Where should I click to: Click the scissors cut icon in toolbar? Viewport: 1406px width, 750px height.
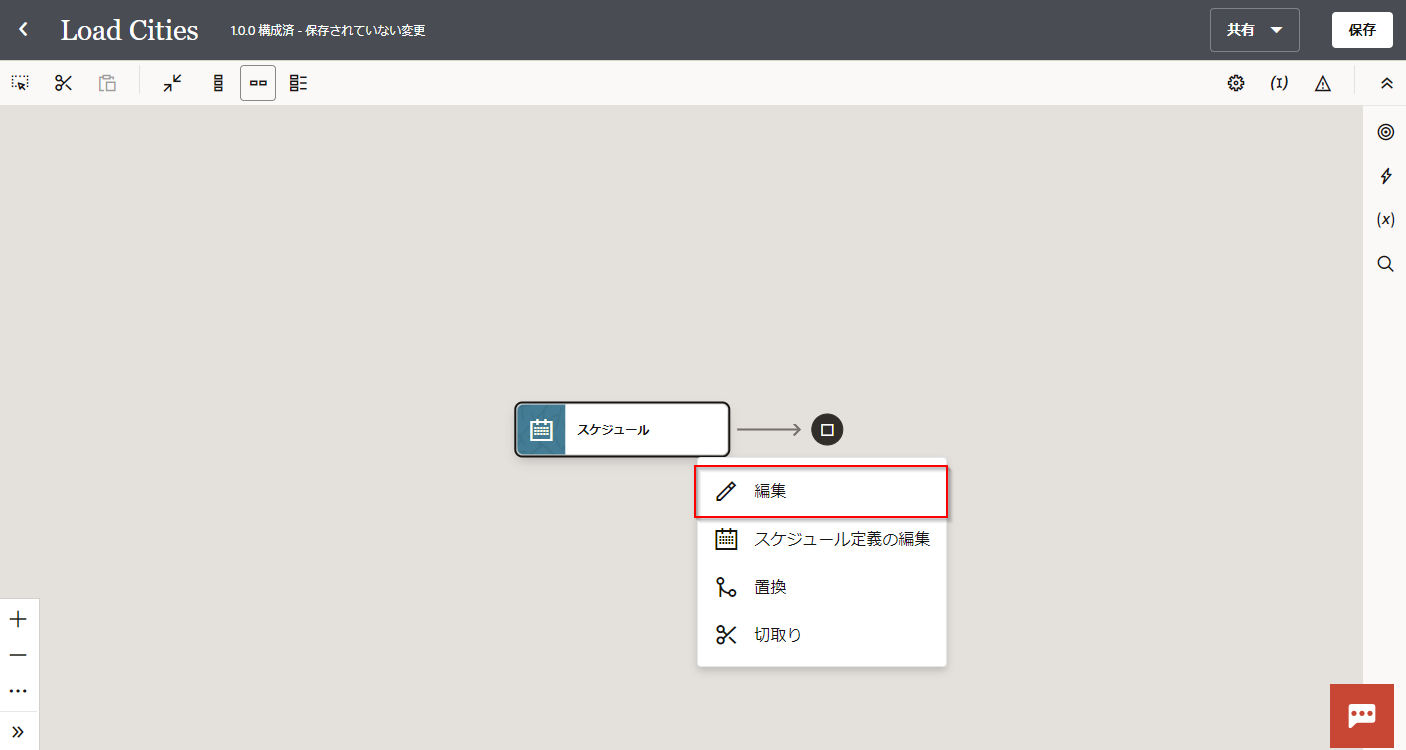click(64, 83)
